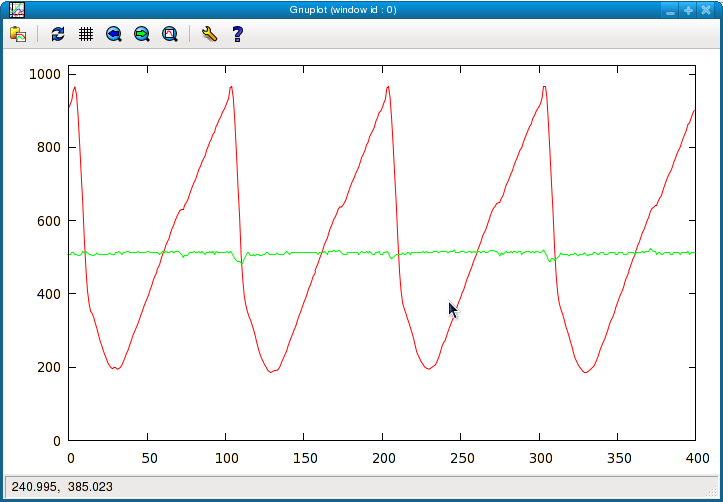The image size is (723, 502).
Task: Close the Gnuplot window
Action: coord(706,10)
